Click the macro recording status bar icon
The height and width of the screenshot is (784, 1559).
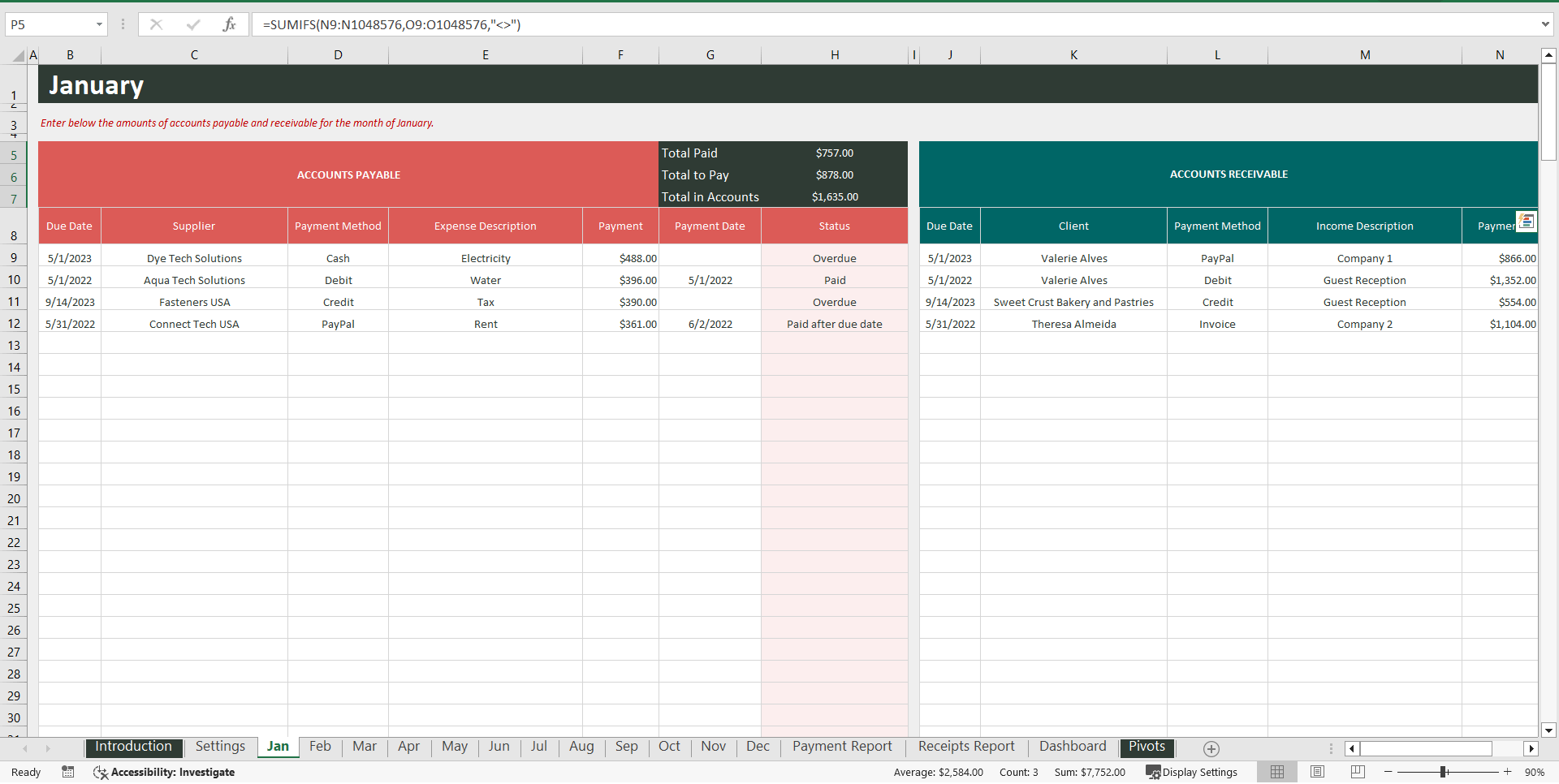(68, 772)
